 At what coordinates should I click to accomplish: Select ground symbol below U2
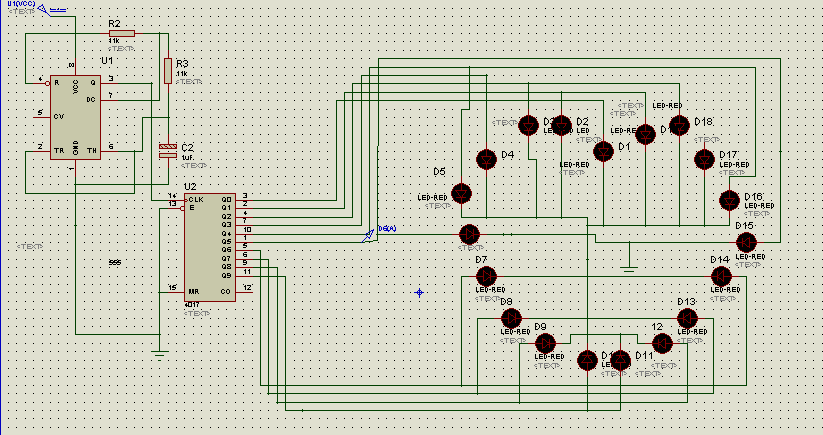[160, 353]
